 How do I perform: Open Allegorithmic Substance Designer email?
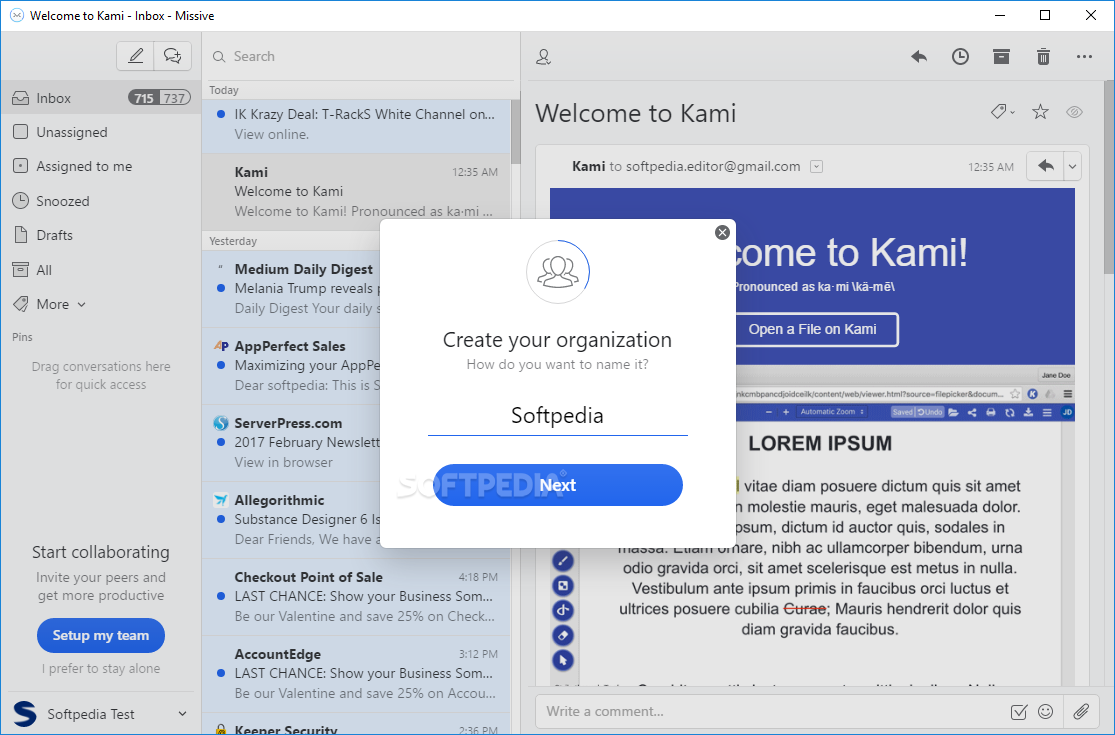point(292,520)
